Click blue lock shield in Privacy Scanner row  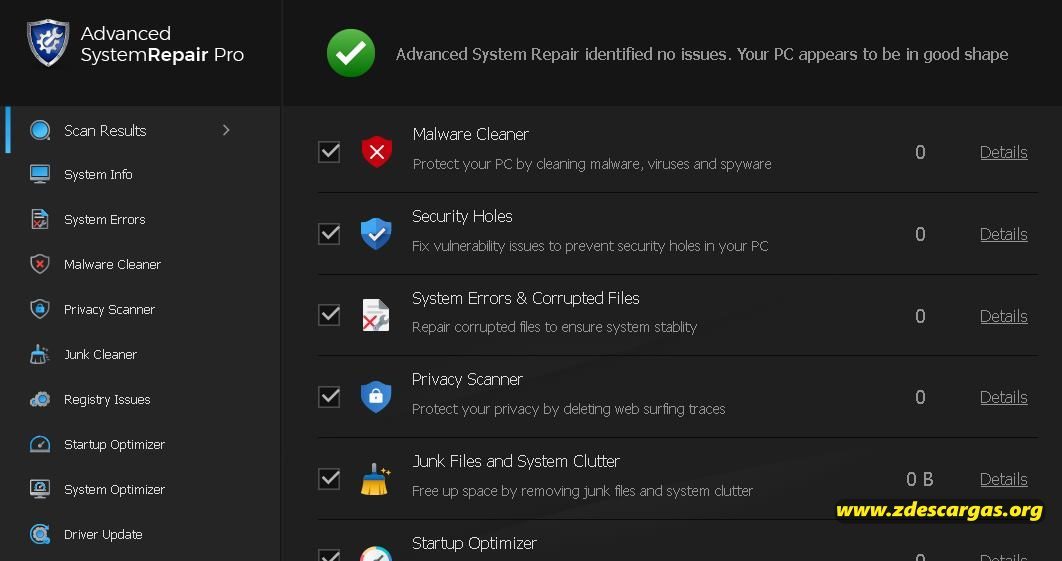point(376,397)
